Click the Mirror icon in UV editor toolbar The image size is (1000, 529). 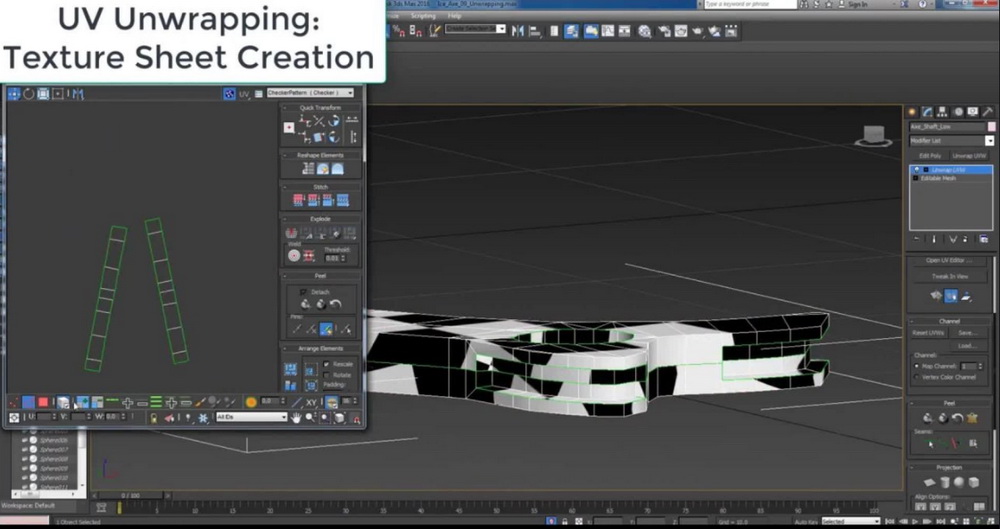[76, 93]
